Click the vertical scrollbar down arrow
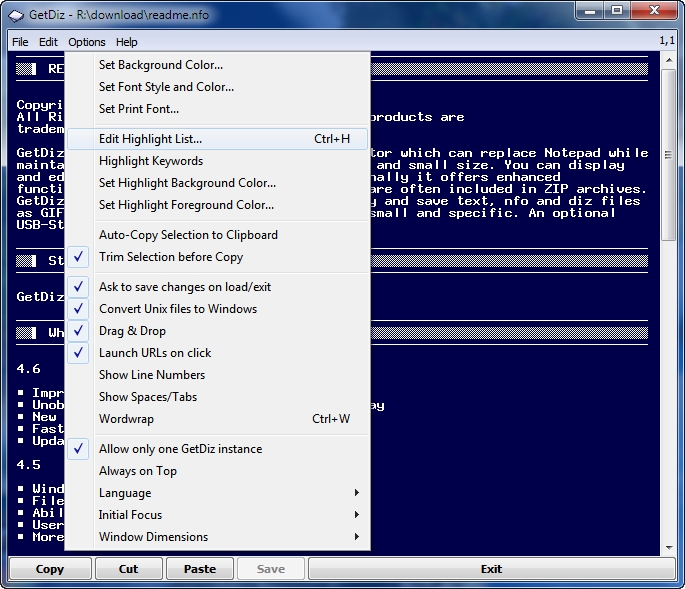685x589 pixels. [668, 548]
